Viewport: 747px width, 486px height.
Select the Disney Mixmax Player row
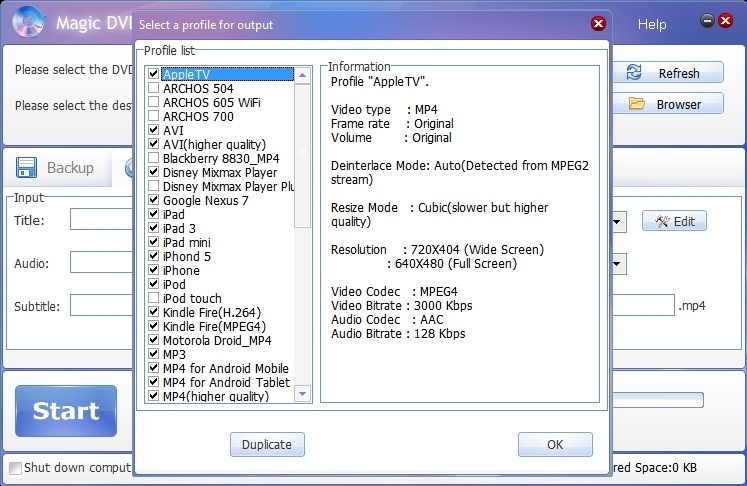220,172
